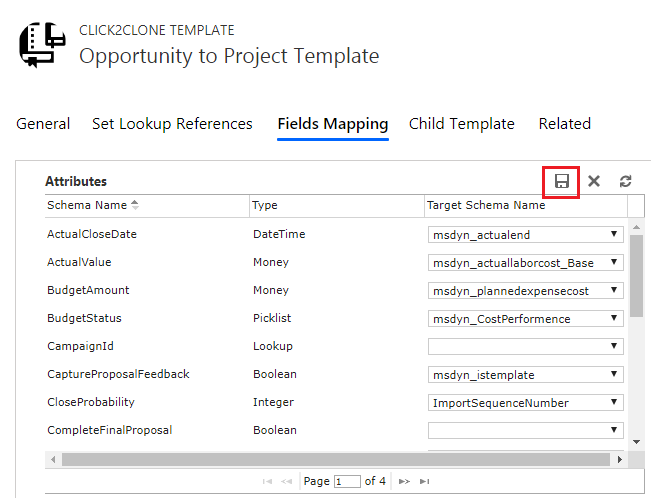Click the Click2Clone template logo icon
Image resolution: width=651 pixels, height=498 pixels.
pos(42,44)
